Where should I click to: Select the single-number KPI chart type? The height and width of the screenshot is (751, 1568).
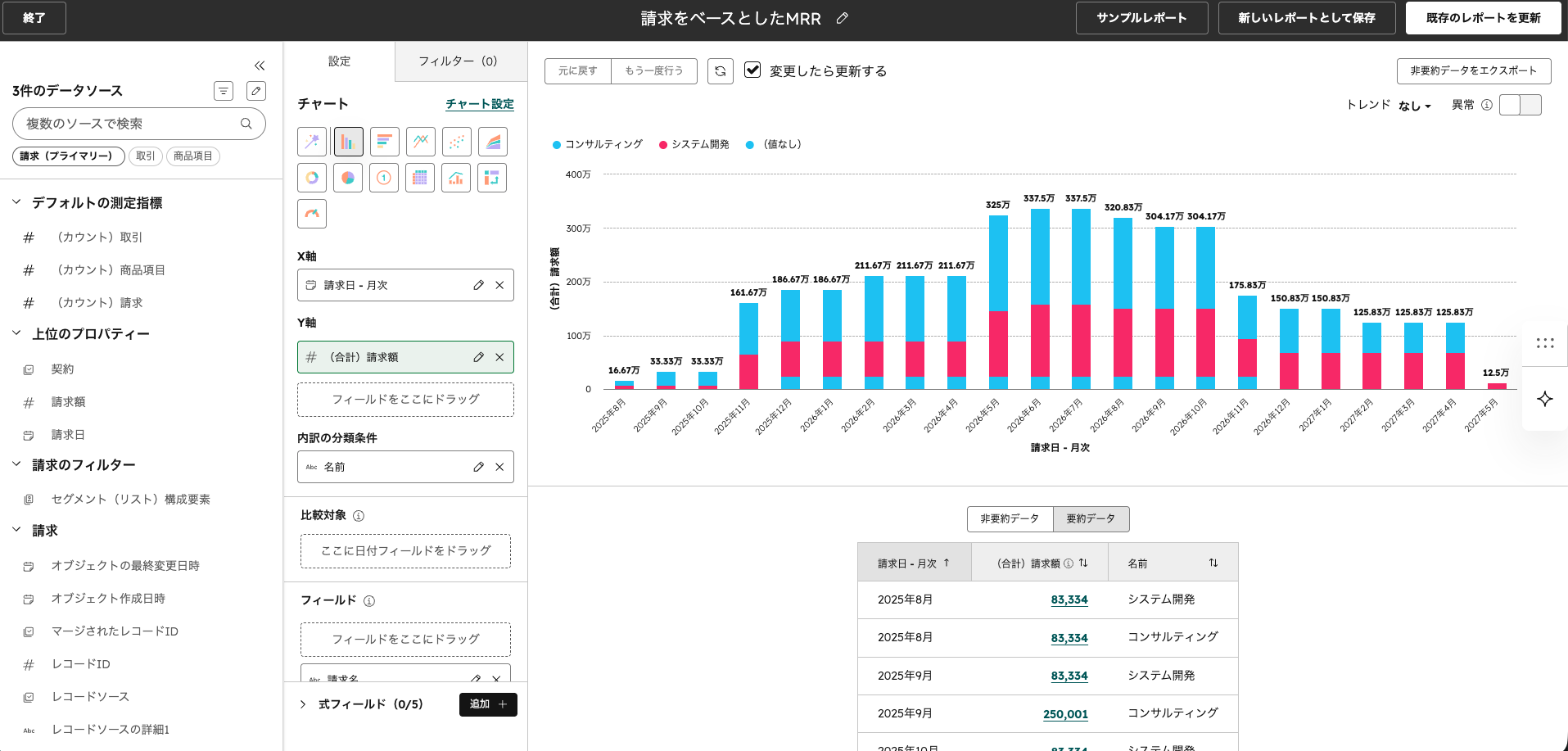coord(384,178)
